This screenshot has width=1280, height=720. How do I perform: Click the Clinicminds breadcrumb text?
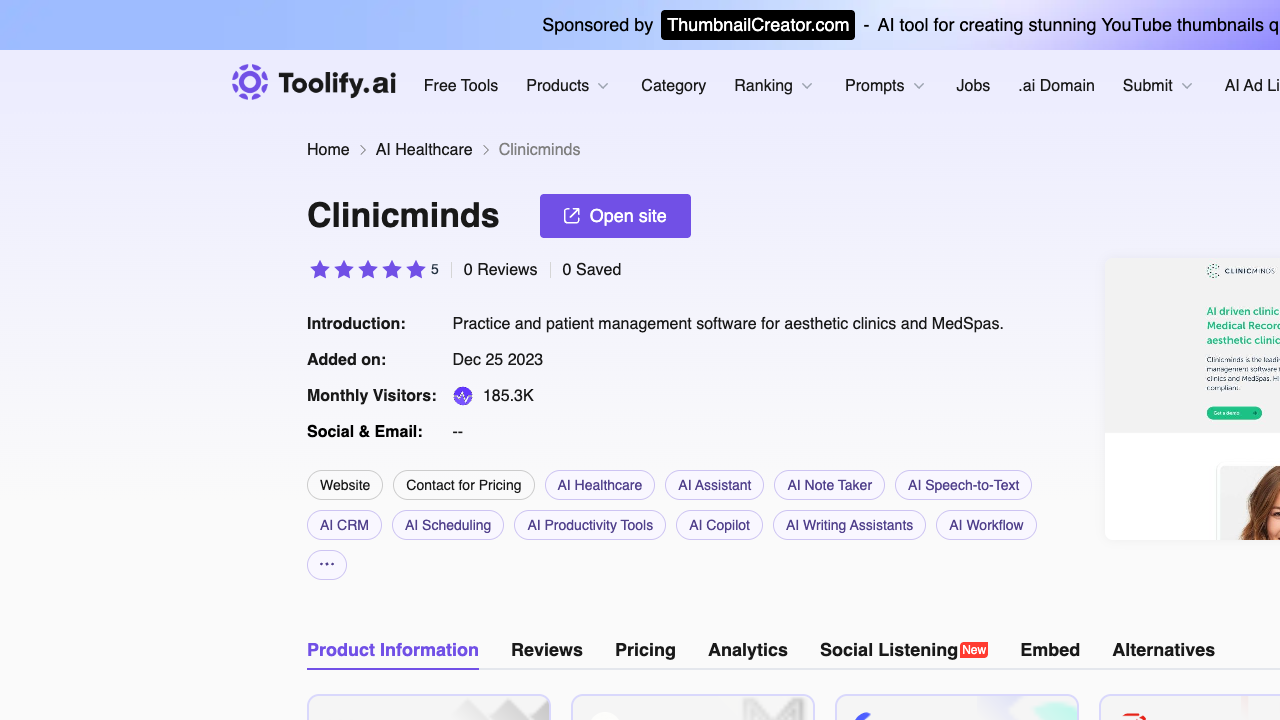pos(539,150)
